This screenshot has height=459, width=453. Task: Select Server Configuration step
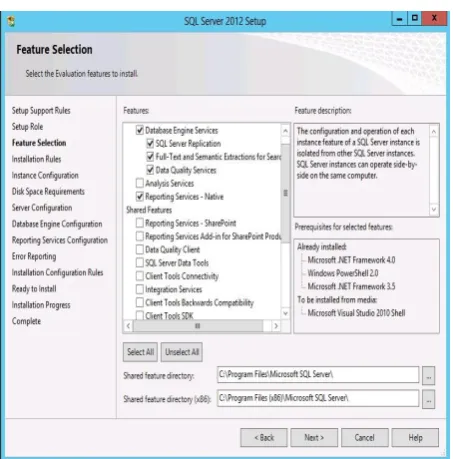[42, 208]
